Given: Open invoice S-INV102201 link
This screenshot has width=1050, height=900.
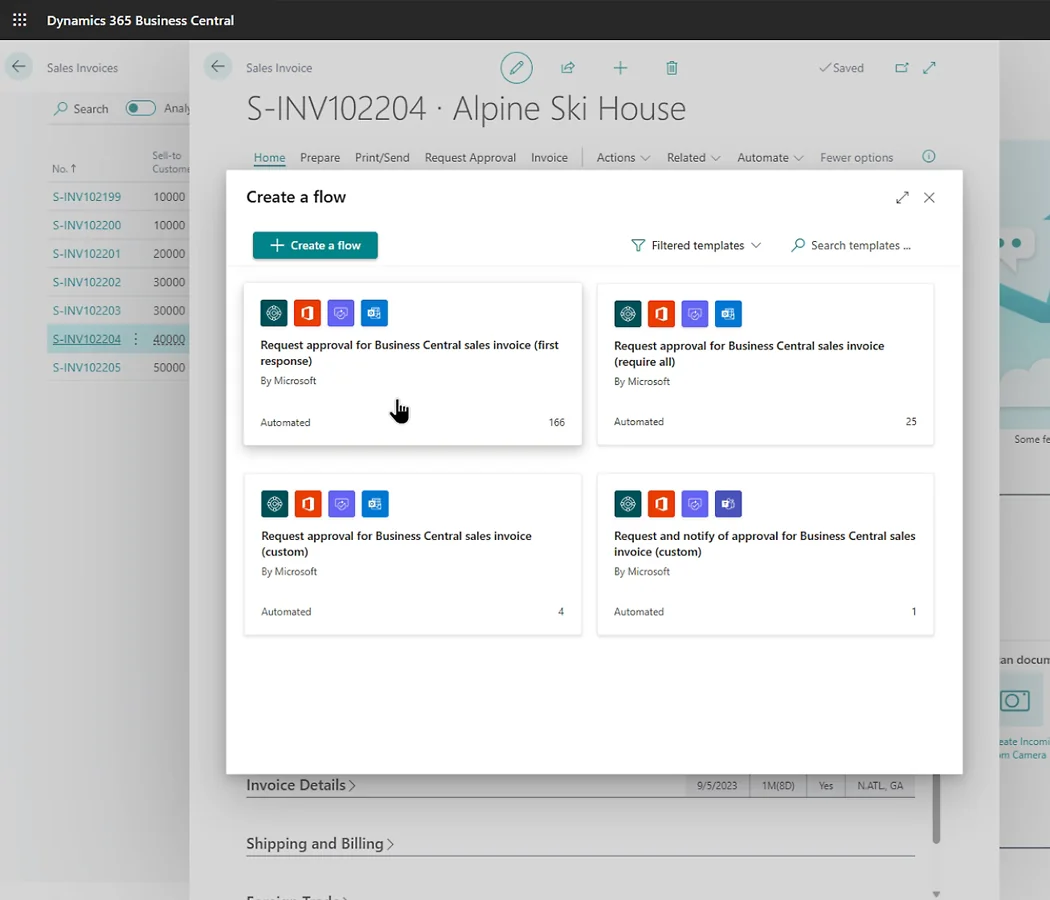Looking at the screenshot, I should [87, 254].
